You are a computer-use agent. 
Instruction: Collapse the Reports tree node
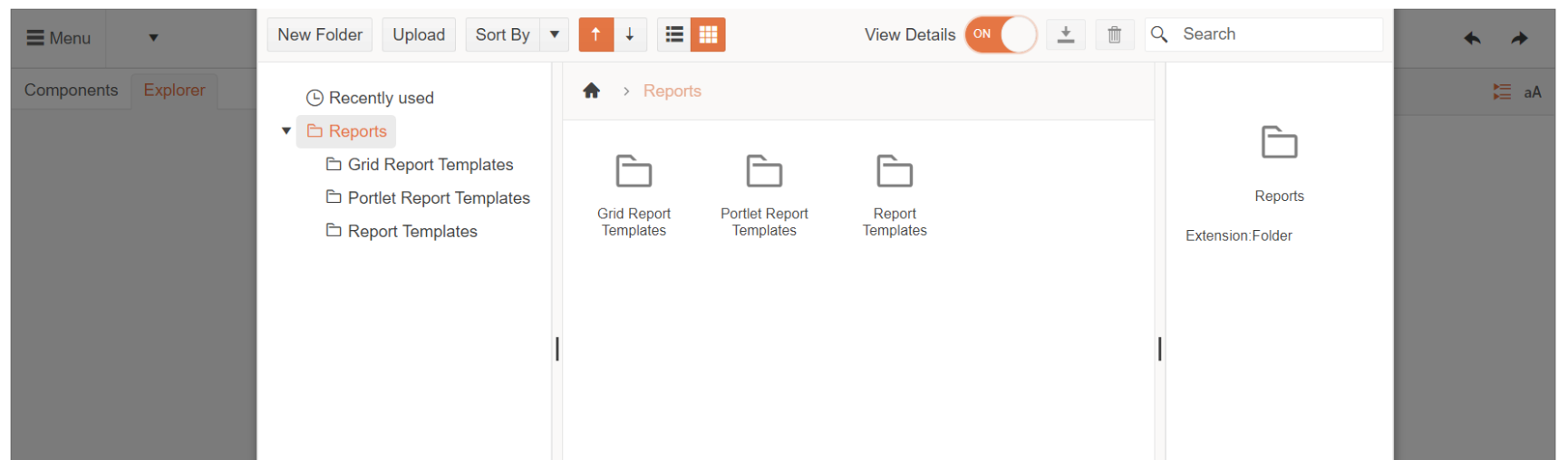(x=286, y=131)
